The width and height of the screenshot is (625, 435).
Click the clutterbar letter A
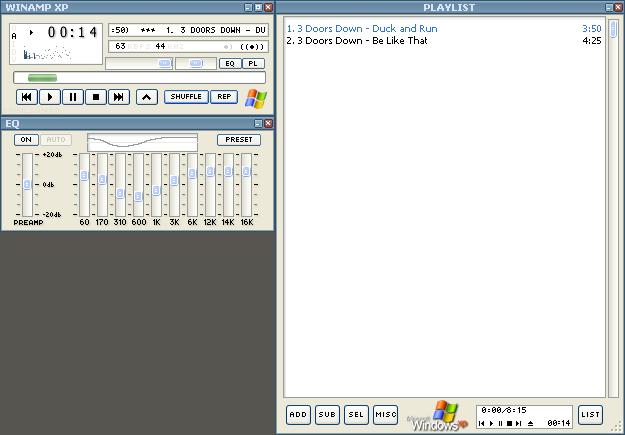[14, 36]
